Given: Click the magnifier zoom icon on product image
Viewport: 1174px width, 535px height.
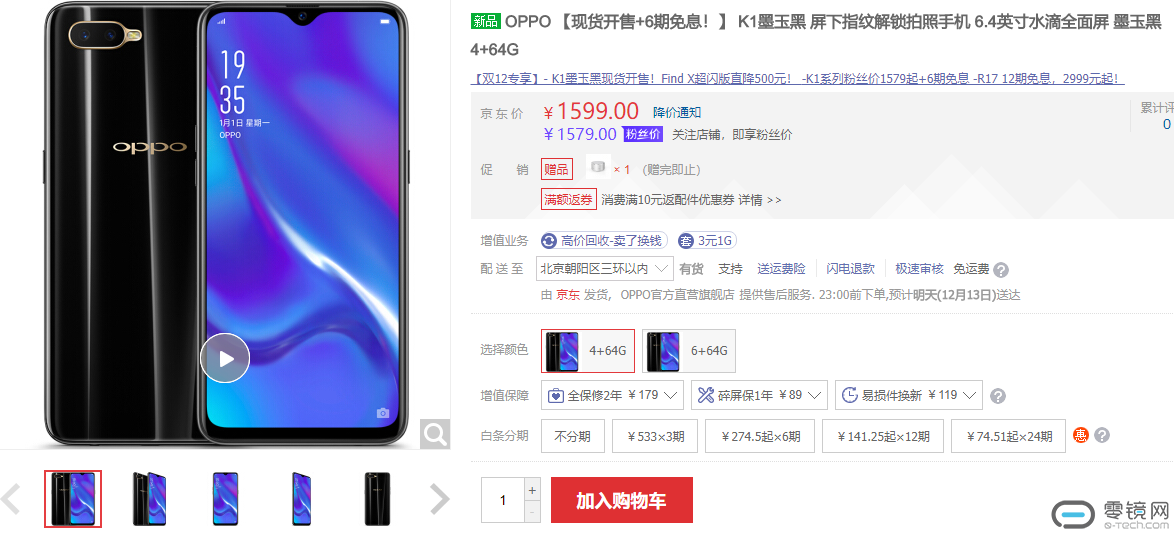Looking at the screenshot, I should (x=435, y=433).
